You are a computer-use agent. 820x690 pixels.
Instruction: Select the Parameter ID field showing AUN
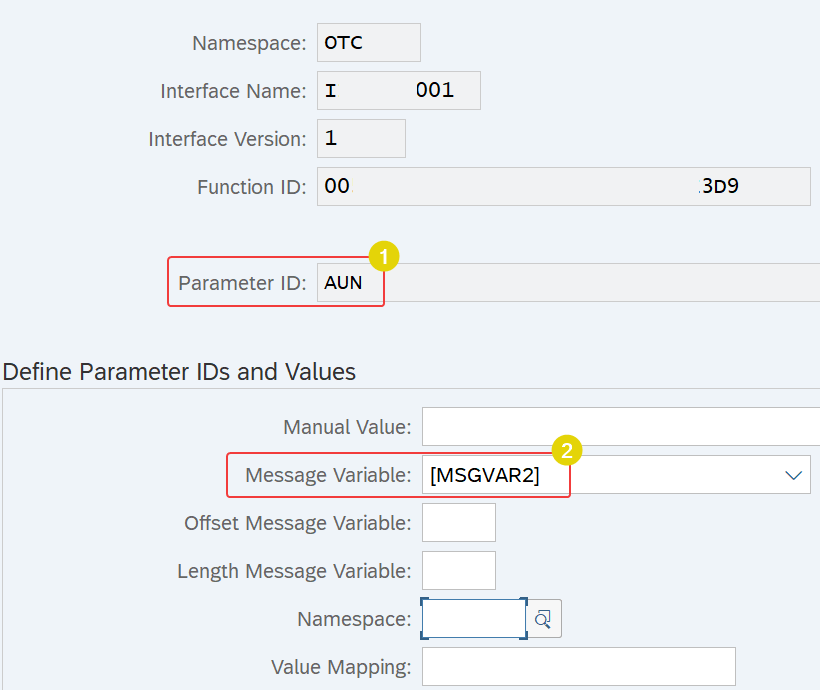tap(568, 282)
